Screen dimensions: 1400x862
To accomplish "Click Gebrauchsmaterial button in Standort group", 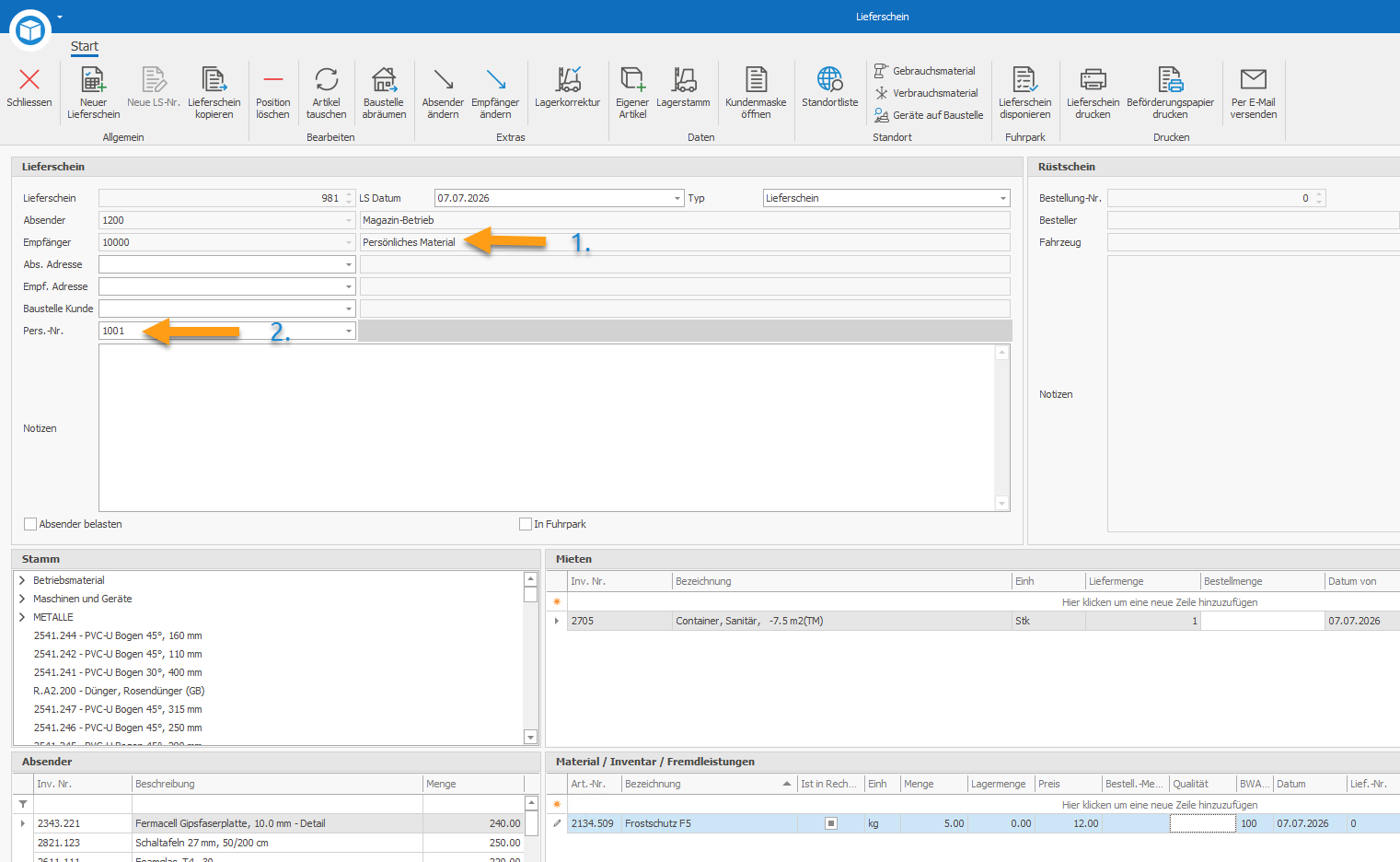I will 925,71.
